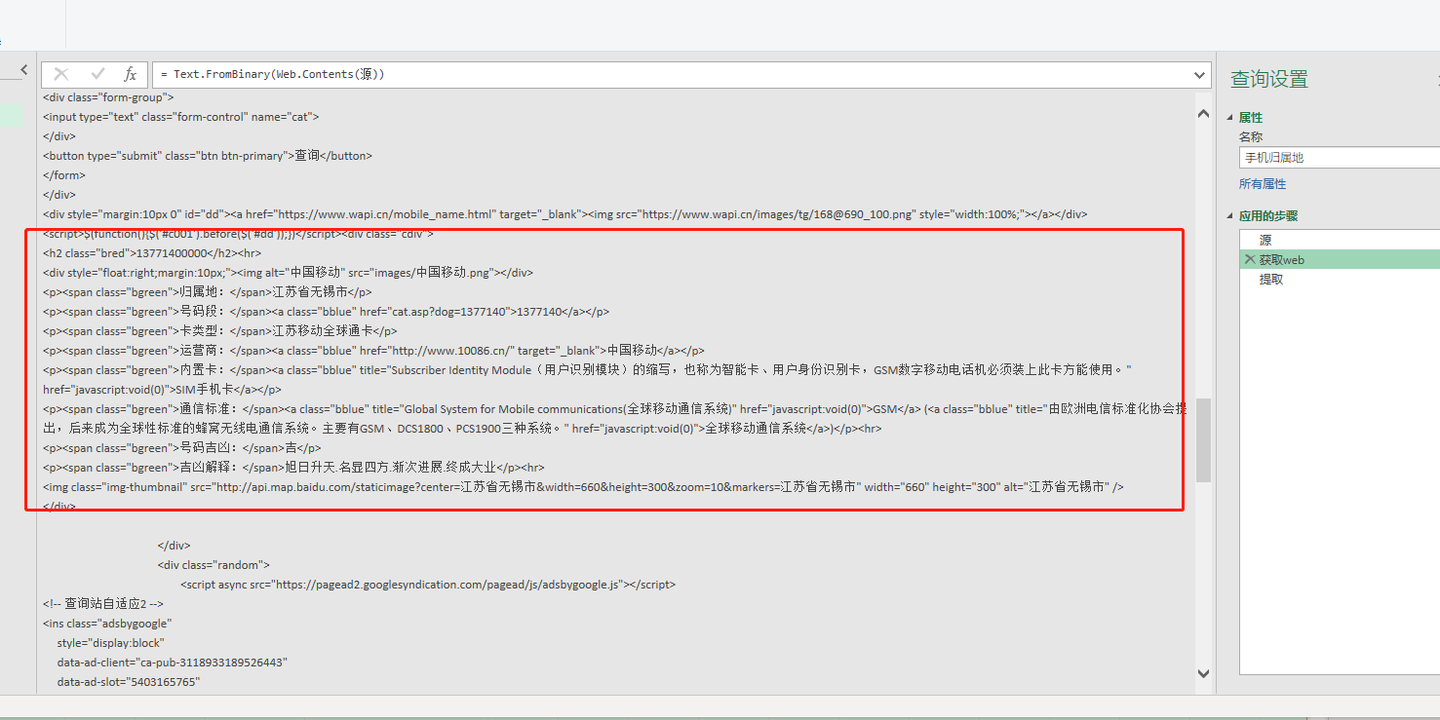This screenshot has height=720, width=1440.
Task: Click the 查询站自适应2 comment line
Action: point(103,604)
